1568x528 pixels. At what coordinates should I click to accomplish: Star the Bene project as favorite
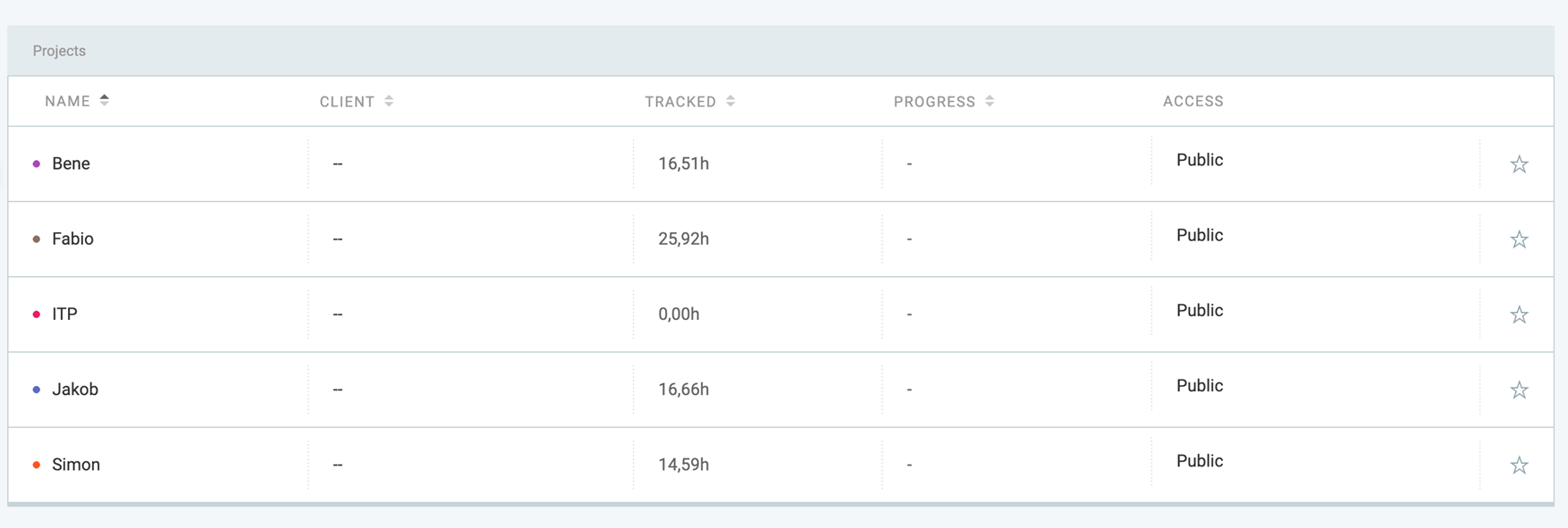point(1519,164)
